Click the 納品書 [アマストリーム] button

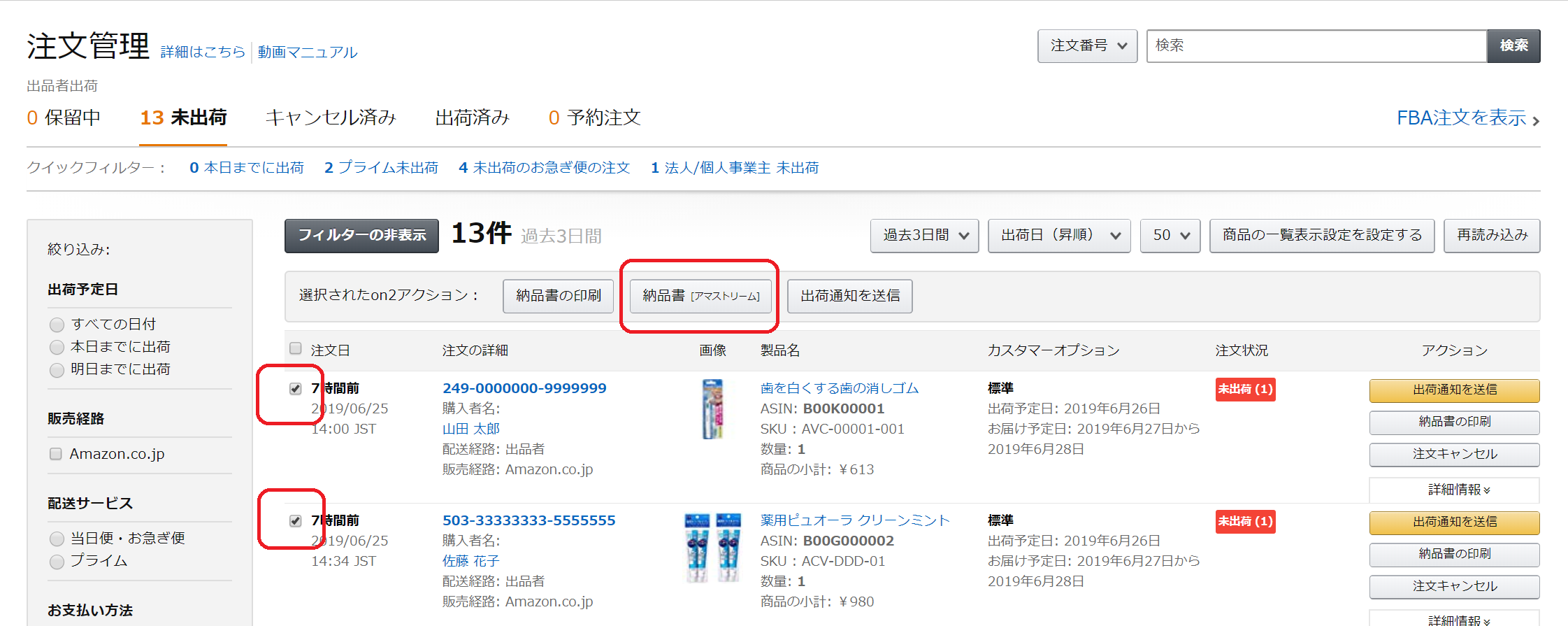pyautogui.click(x=700, y=296)
